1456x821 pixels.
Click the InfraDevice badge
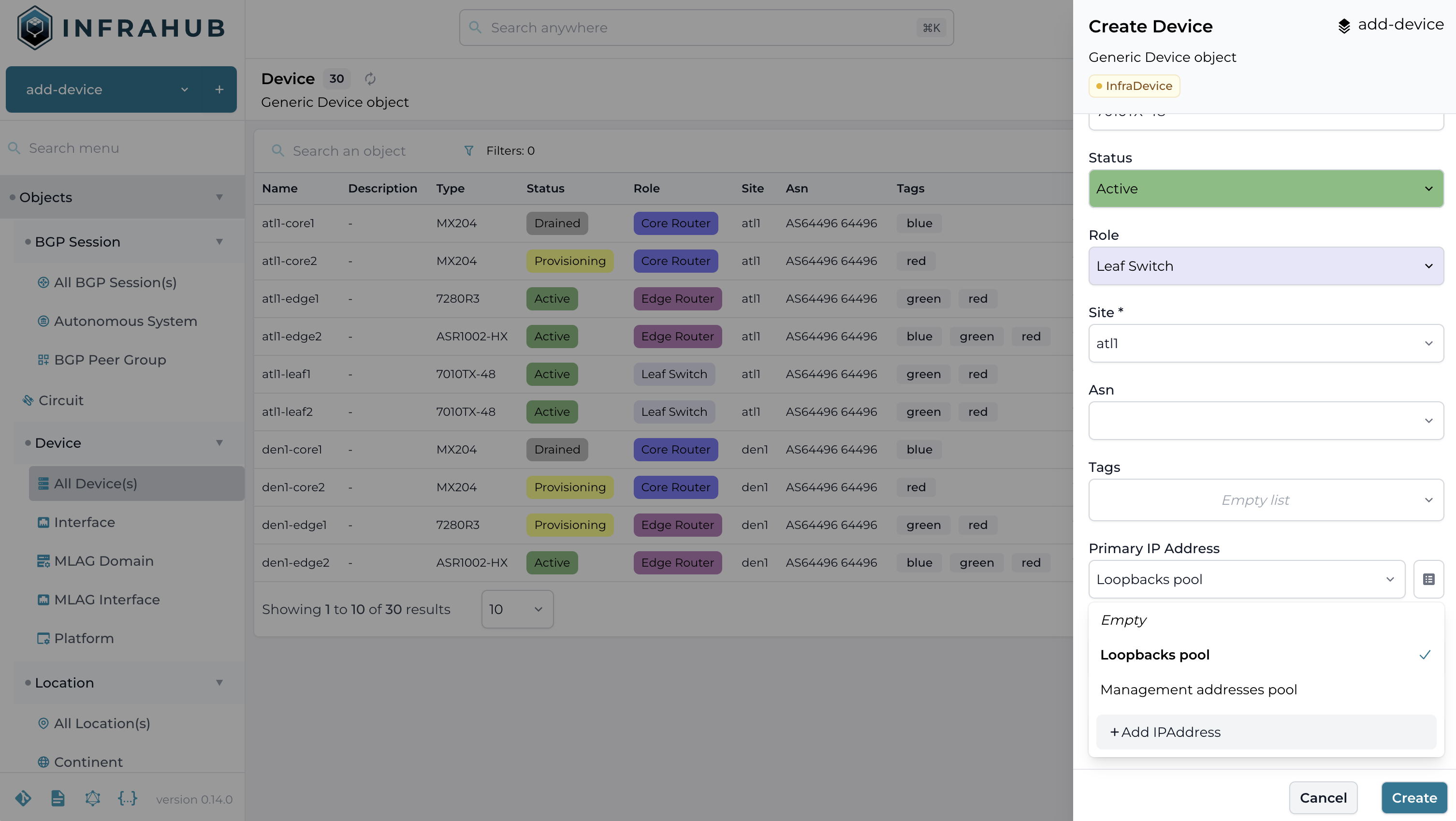pyautogui.click(x=1134, y=86)
